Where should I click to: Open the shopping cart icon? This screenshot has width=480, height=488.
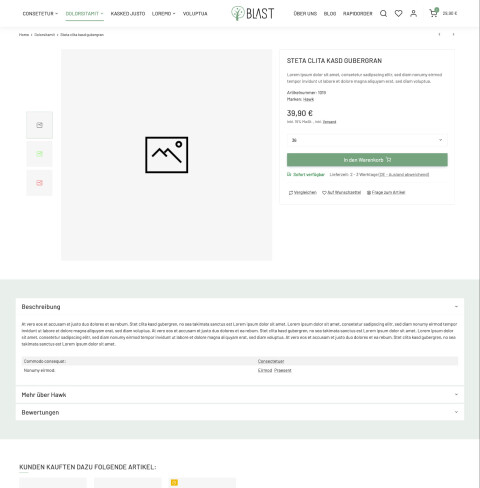pyautogui.click(x=433, y=13)
